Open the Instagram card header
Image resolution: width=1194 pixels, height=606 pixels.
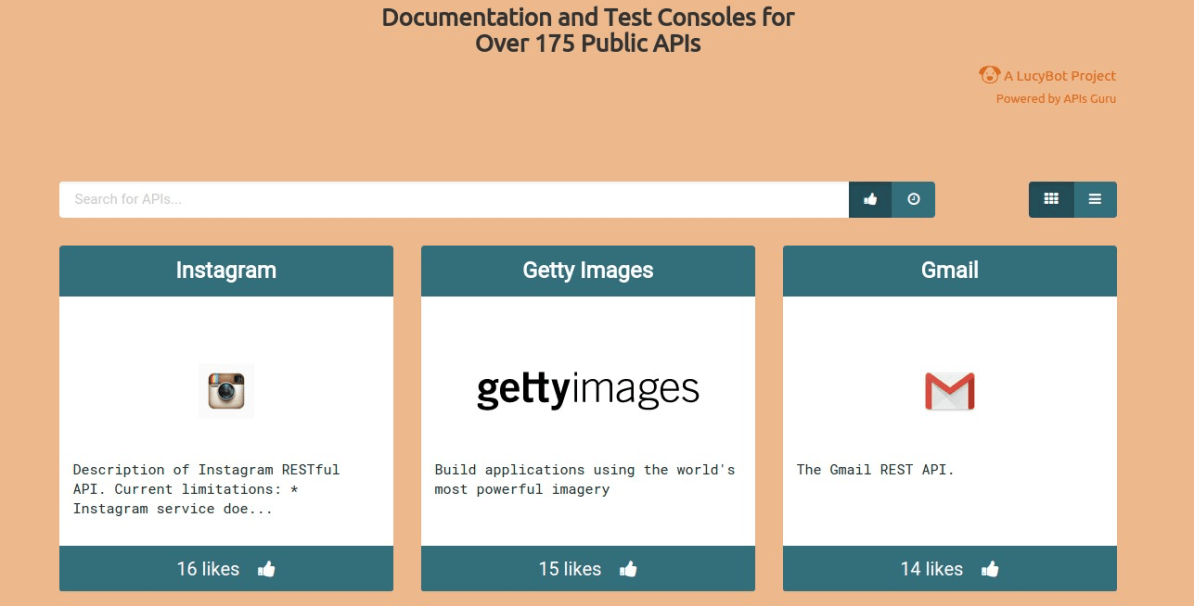click(x=226, y=270)
